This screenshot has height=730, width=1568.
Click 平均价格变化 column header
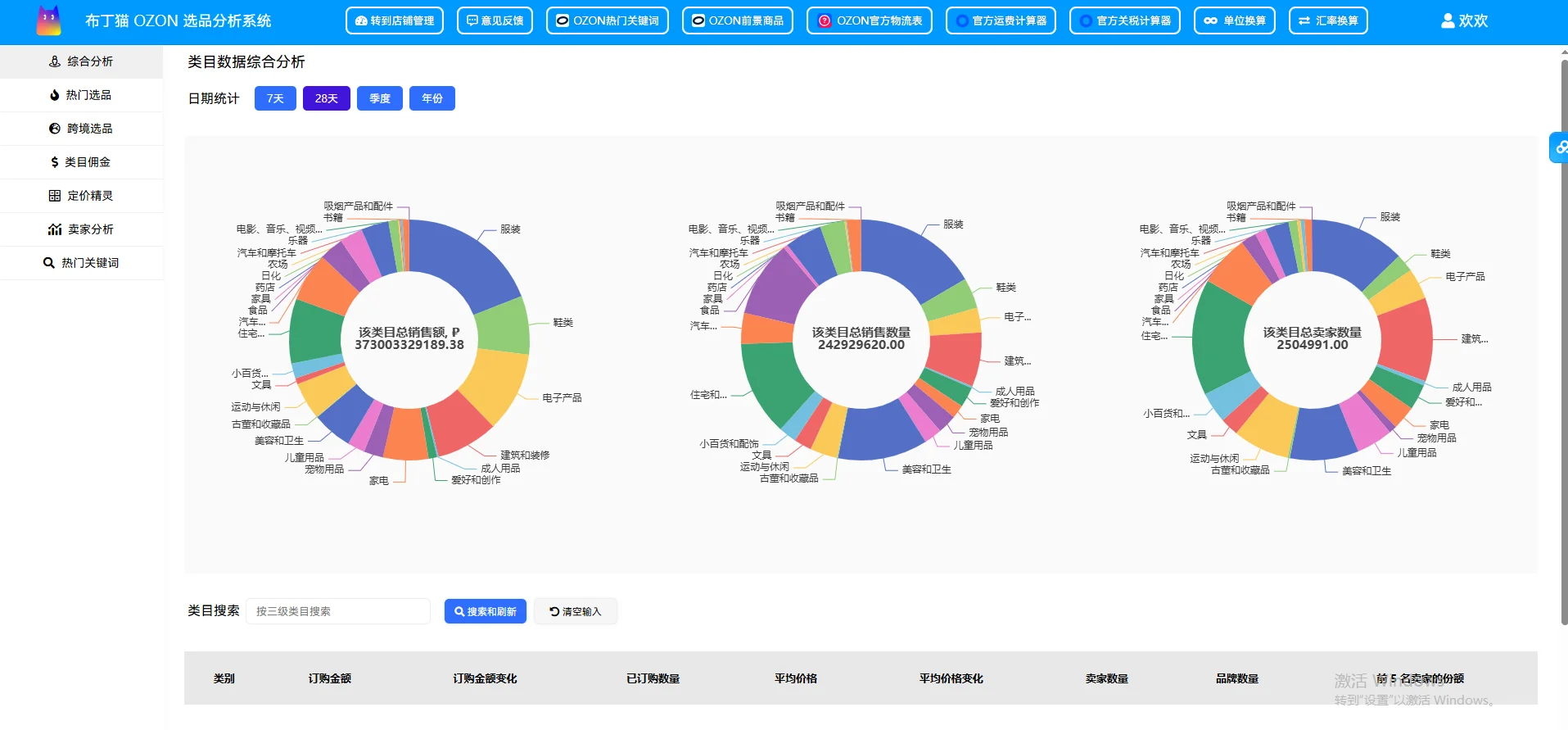pyautogui.click(x=951, y=678)
